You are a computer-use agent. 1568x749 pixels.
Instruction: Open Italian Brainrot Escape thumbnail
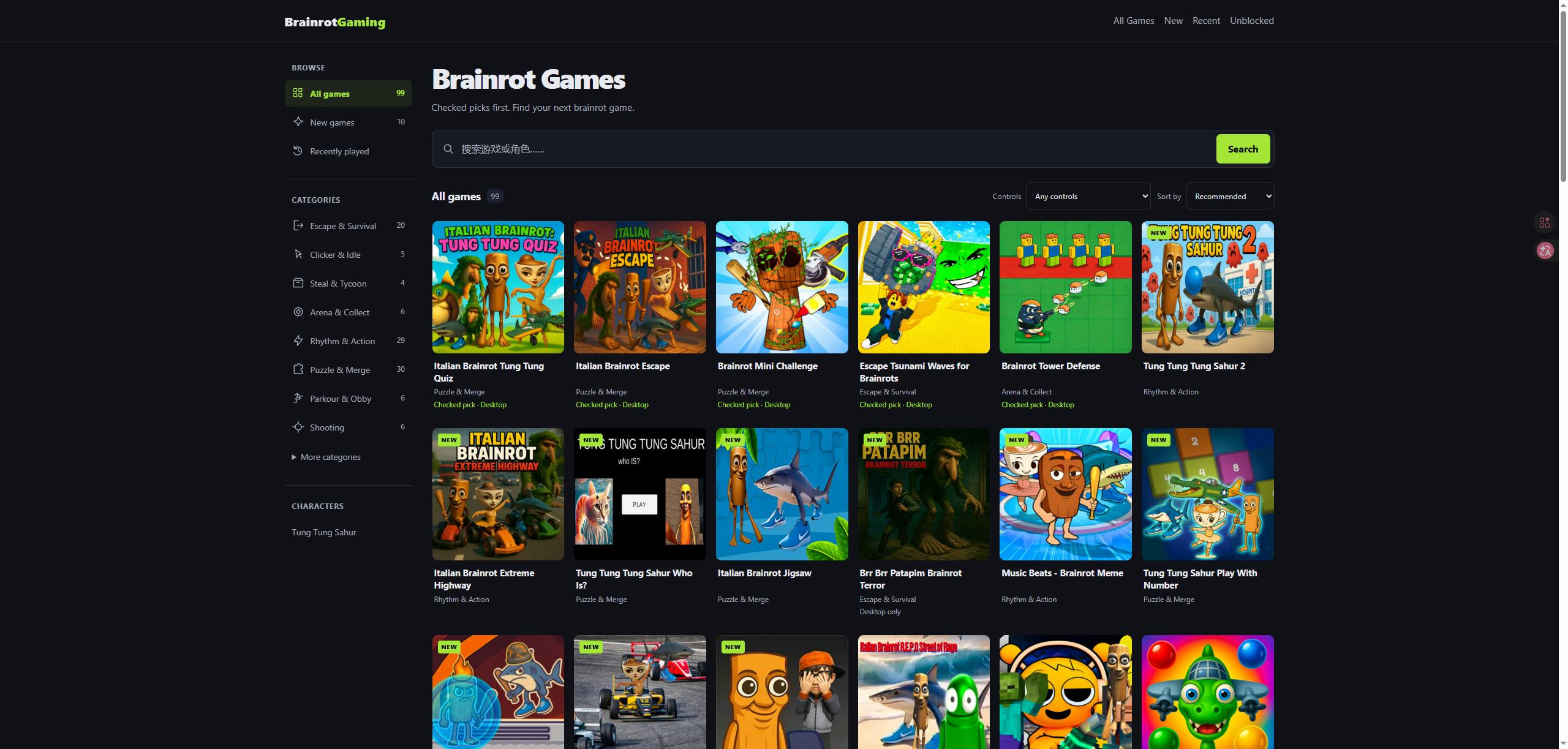[x=639, y=287]
